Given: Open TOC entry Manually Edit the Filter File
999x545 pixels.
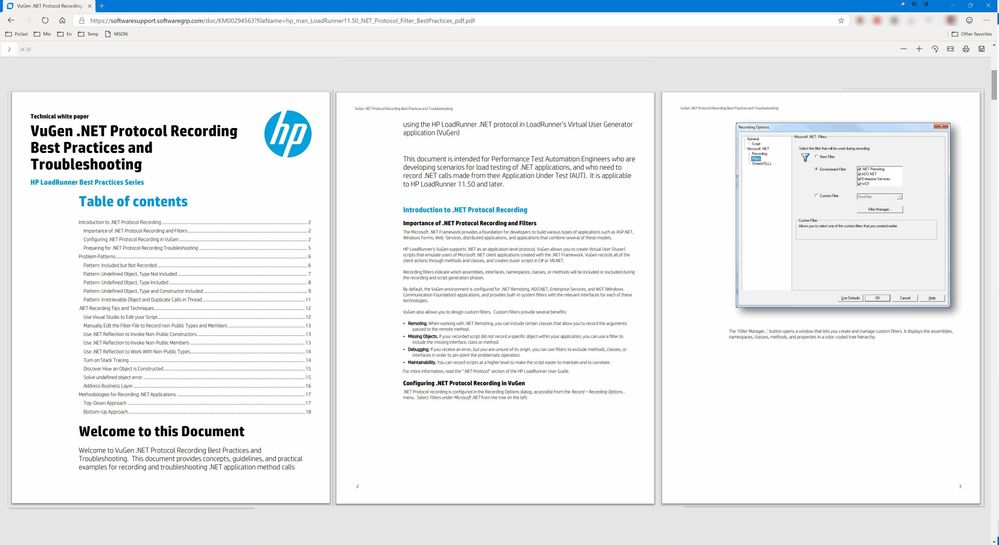Looking at the screenshot, I should point(197,325).
